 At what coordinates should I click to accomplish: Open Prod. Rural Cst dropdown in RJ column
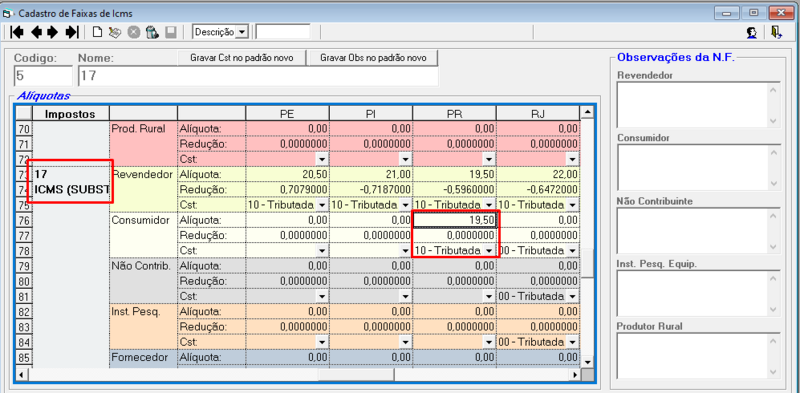[x=573, y=159]
